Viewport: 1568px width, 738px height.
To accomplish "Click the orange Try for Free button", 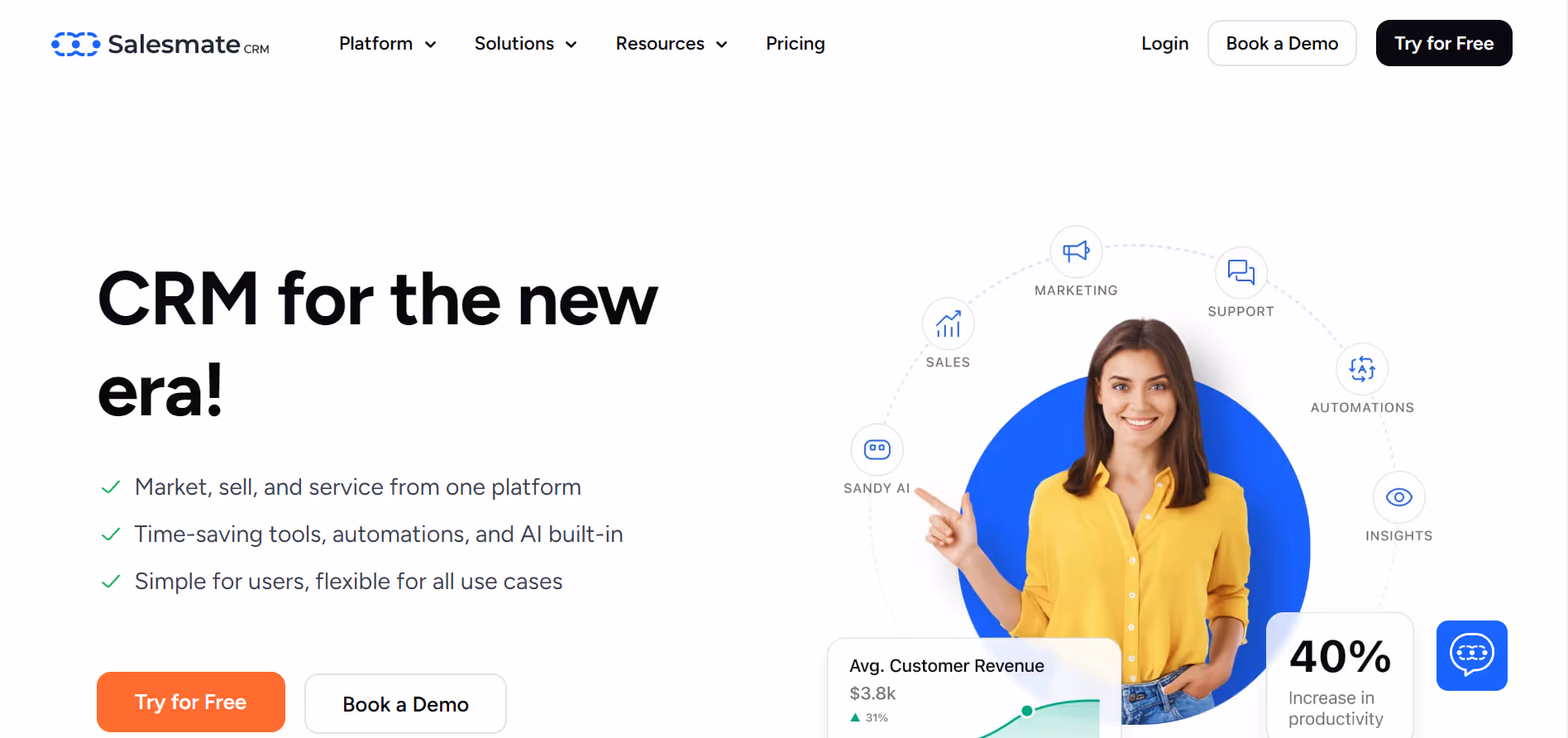I will [191, 702].
